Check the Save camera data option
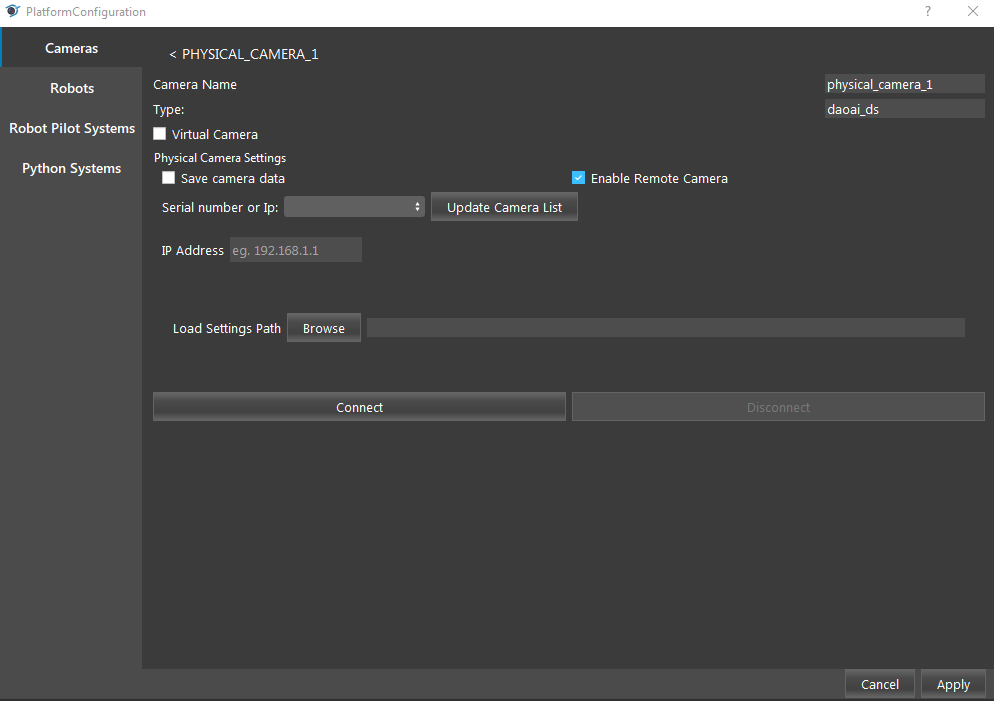994x701 pixels. click(169, 177)
